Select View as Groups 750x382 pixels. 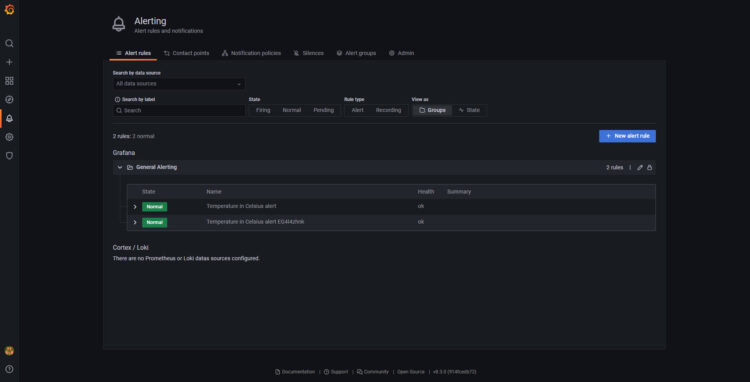[432, 110]
